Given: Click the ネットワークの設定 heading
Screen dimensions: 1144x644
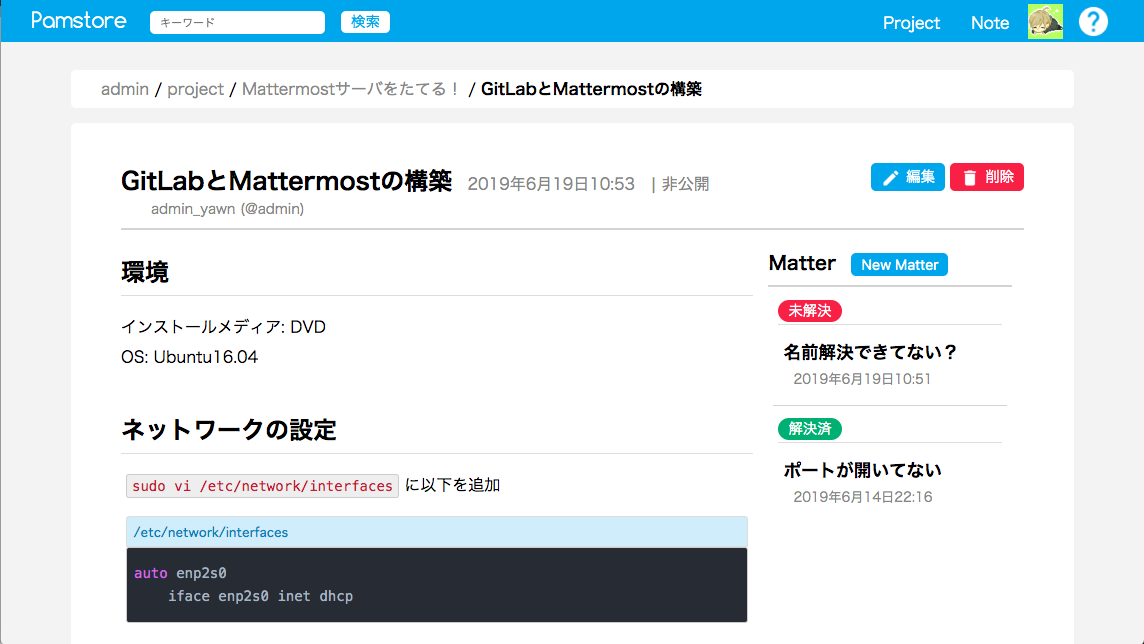Looking at the screenshot, I should click(x=228, y=430).
